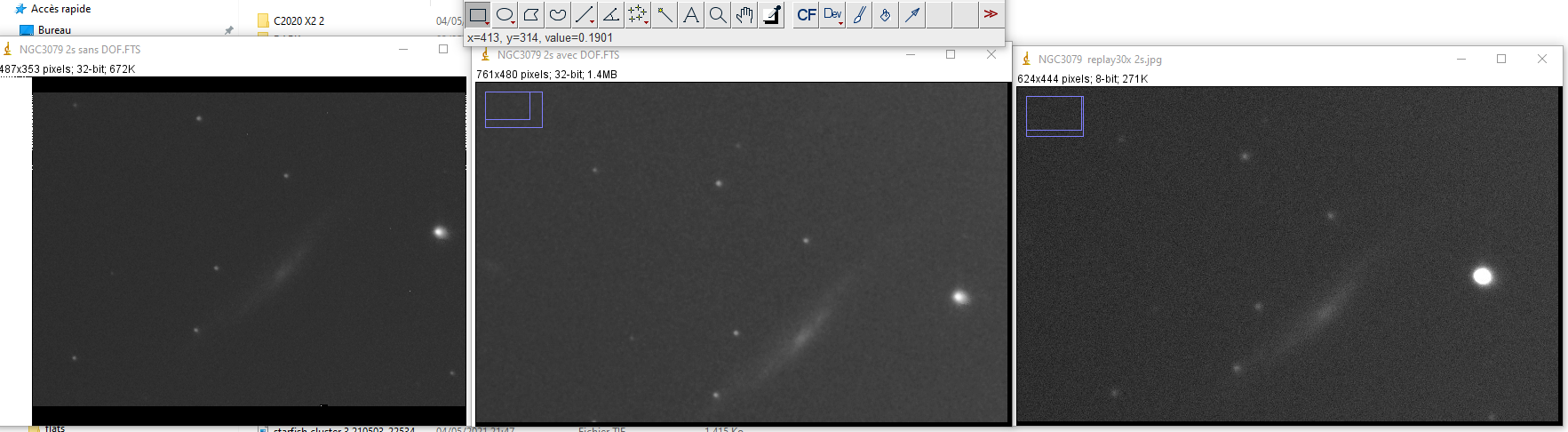Click the pin icon next to Bureau
Screen dimensions: 1568x432
(228, 30)
